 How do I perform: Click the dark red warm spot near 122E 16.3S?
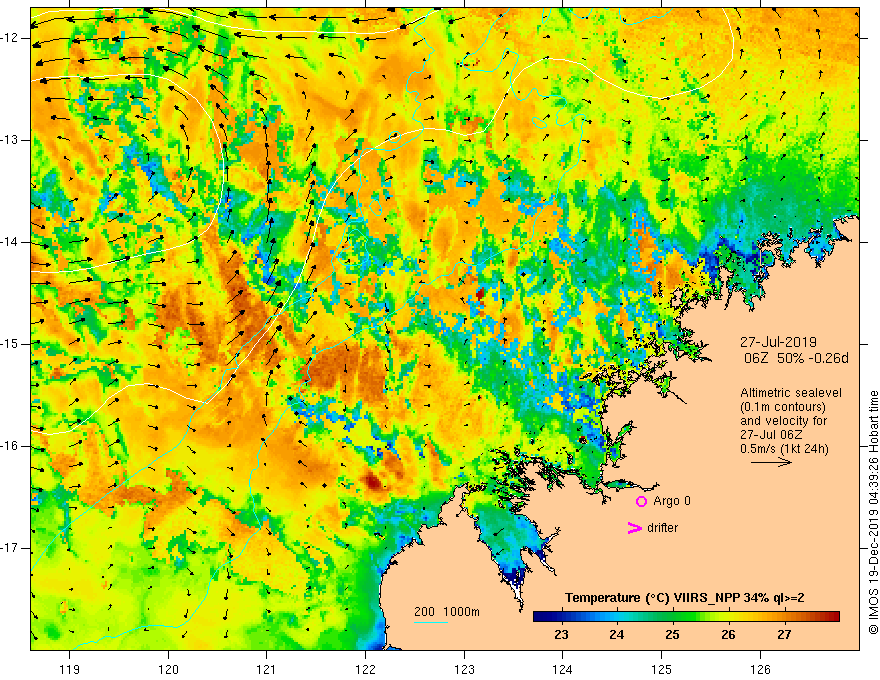click(x=373, y=481)
